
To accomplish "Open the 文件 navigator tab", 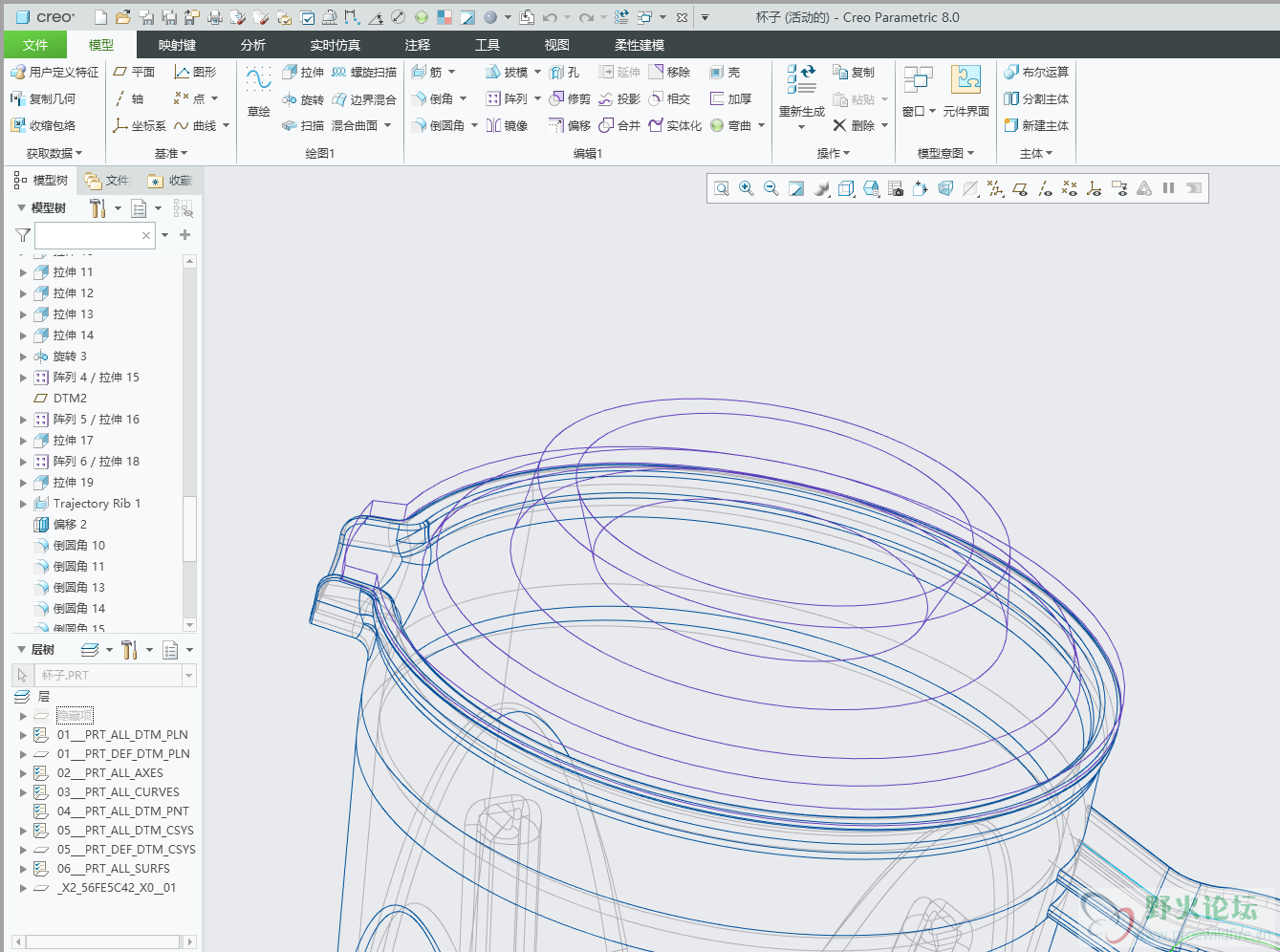I will [x=107, y=181].
